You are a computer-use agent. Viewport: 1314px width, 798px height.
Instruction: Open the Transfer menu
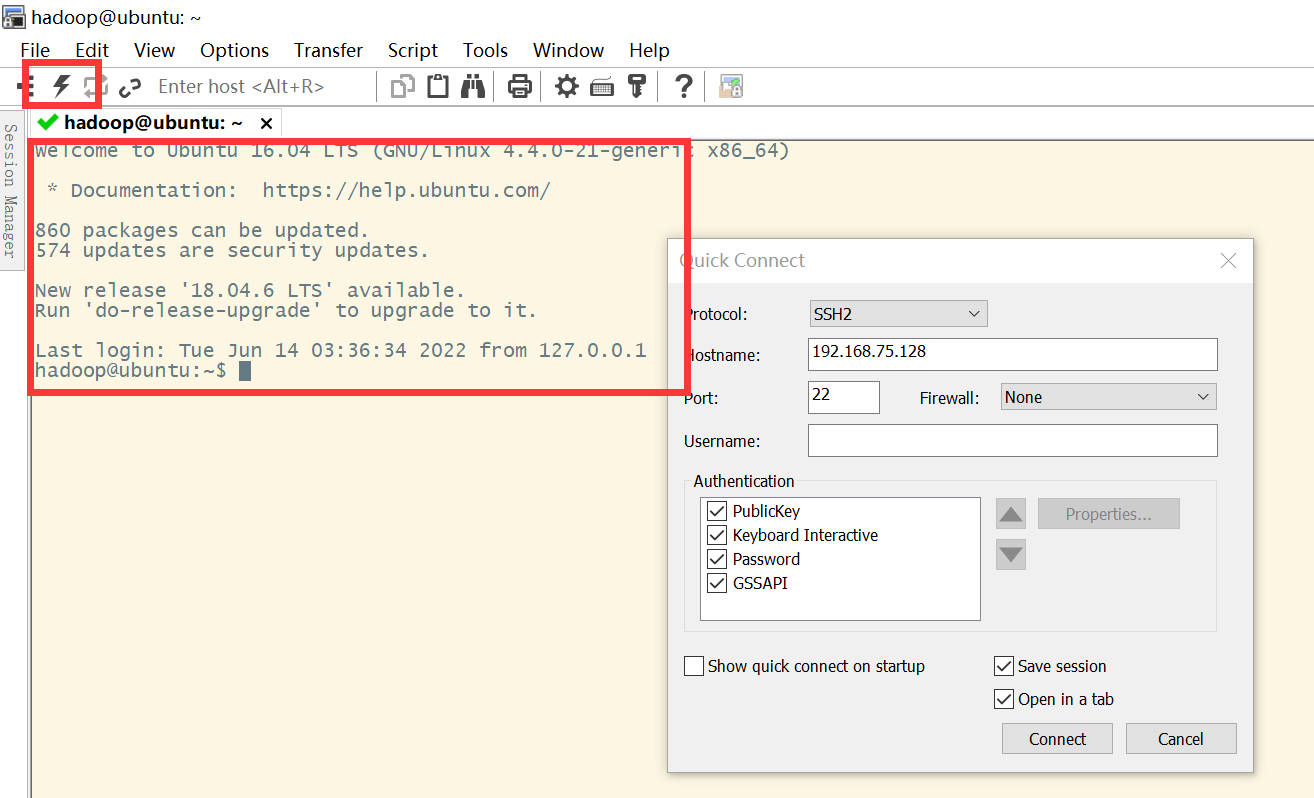click(x=328, y=50)
